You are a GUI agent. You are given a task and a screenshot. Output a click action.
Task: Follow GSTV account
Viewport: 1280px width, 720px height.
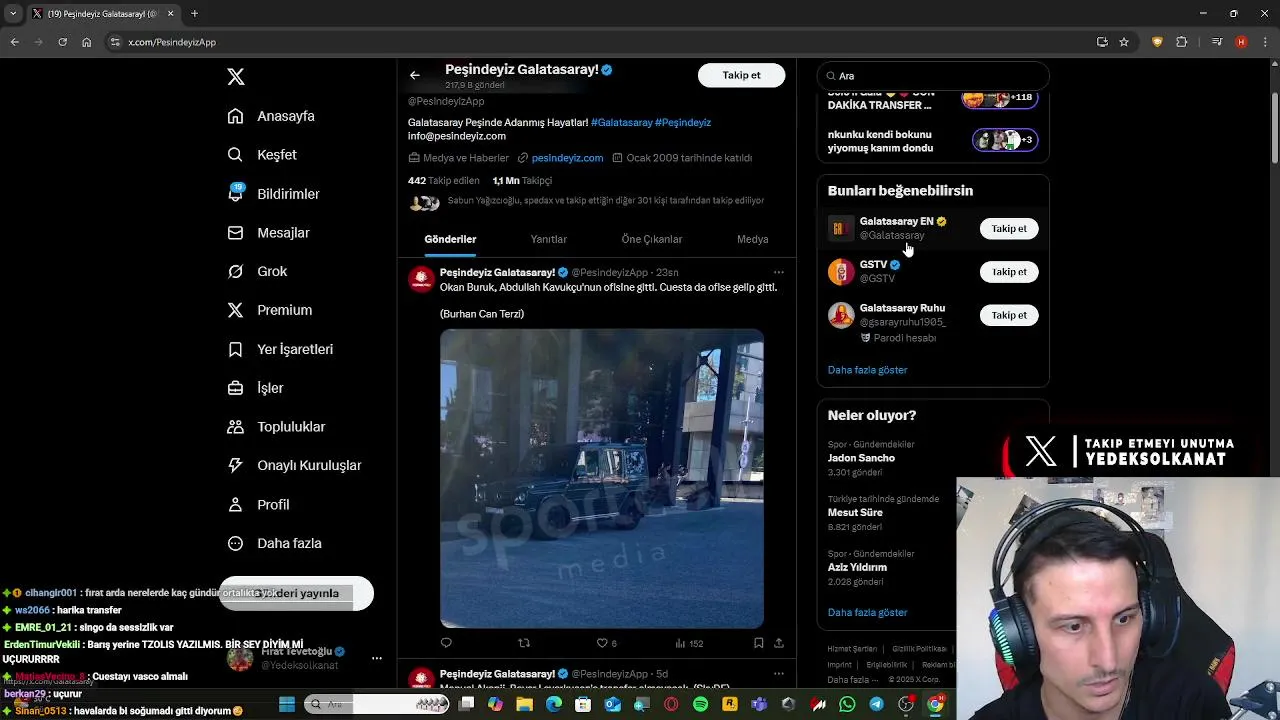[1009, 272]
